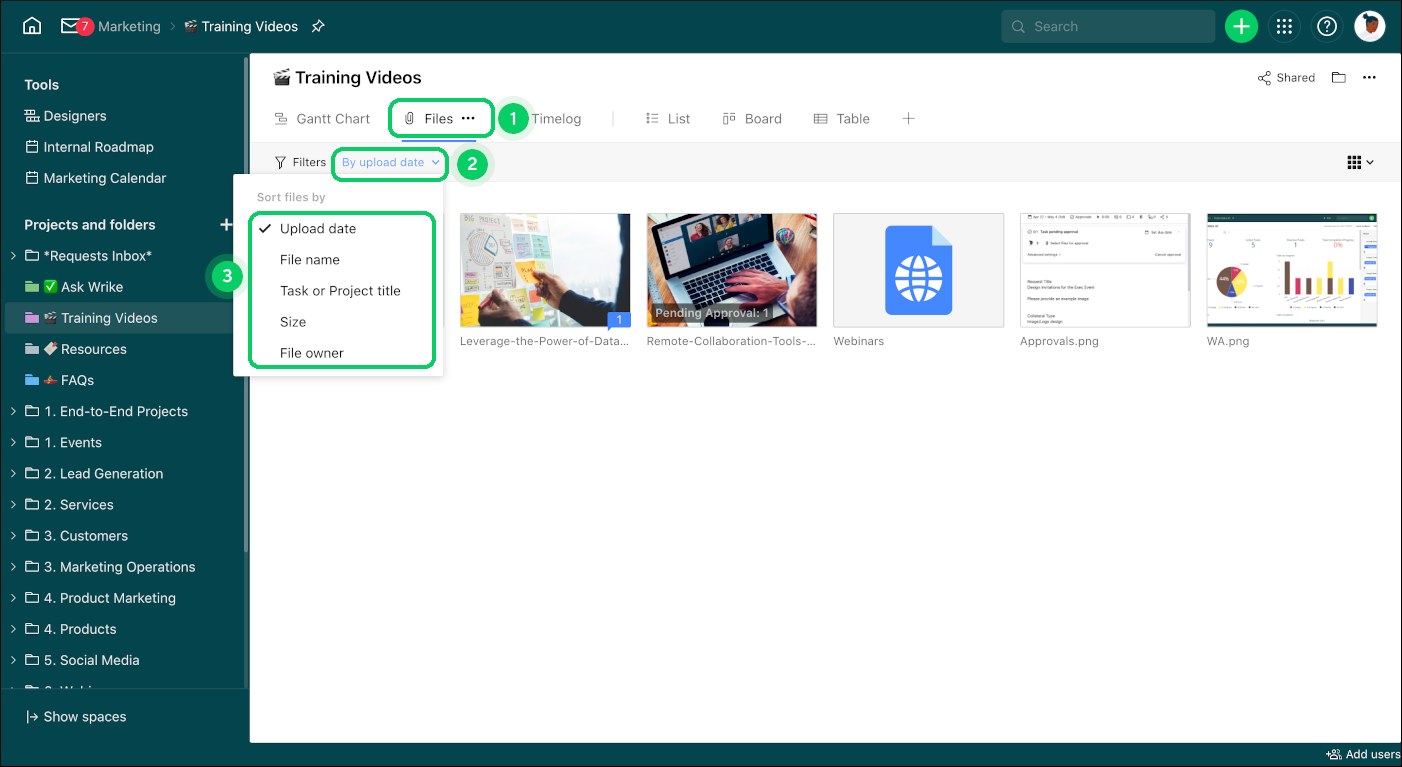Open the grid view layout dropdown
This screenshot has width=1402, height=767.
tap(1360, 162)
